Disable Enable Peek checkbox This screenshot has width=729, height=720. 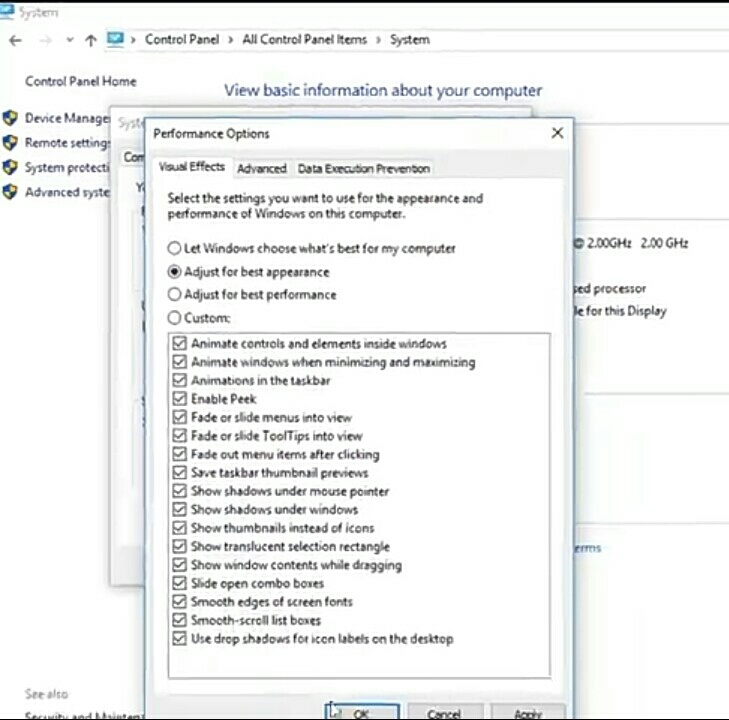point(179,399)
